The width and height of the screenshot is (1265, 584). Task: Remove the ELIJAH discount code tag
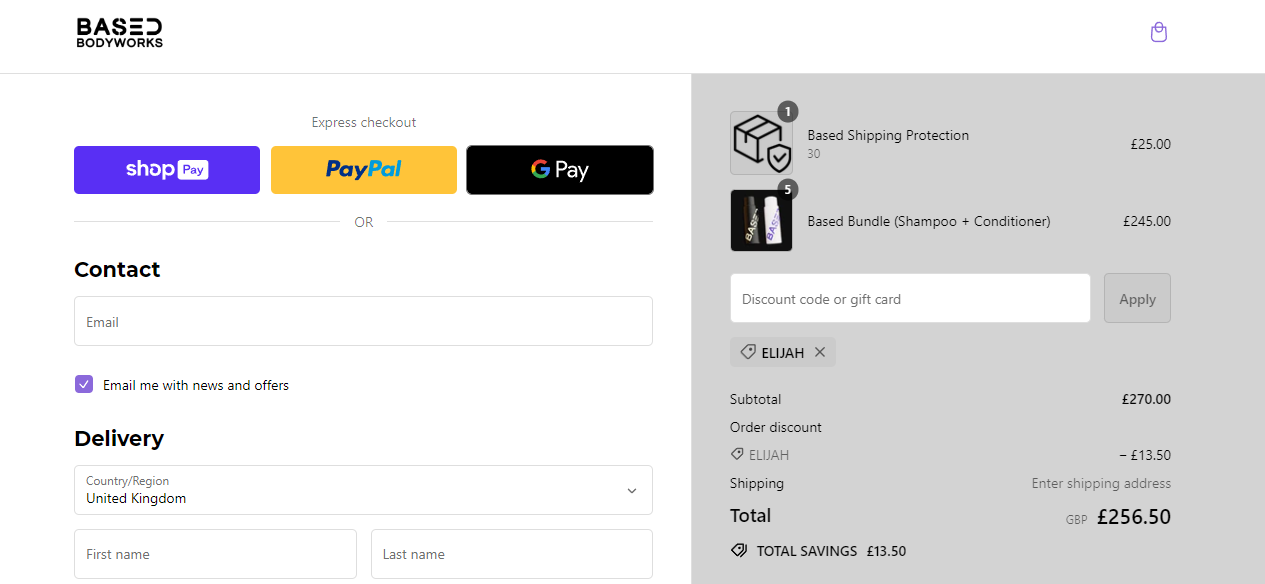click(x=820, y=352)
